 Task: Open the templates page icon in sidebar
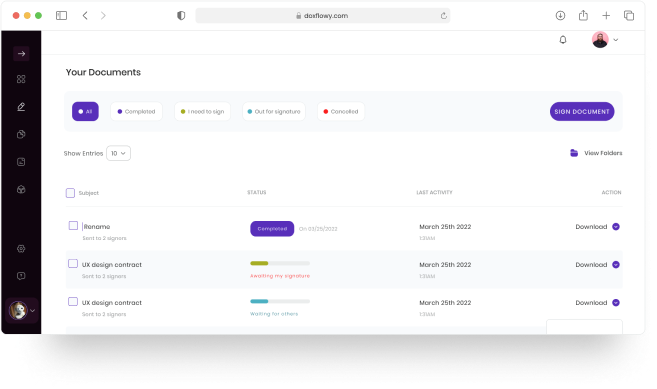[21, 162]
